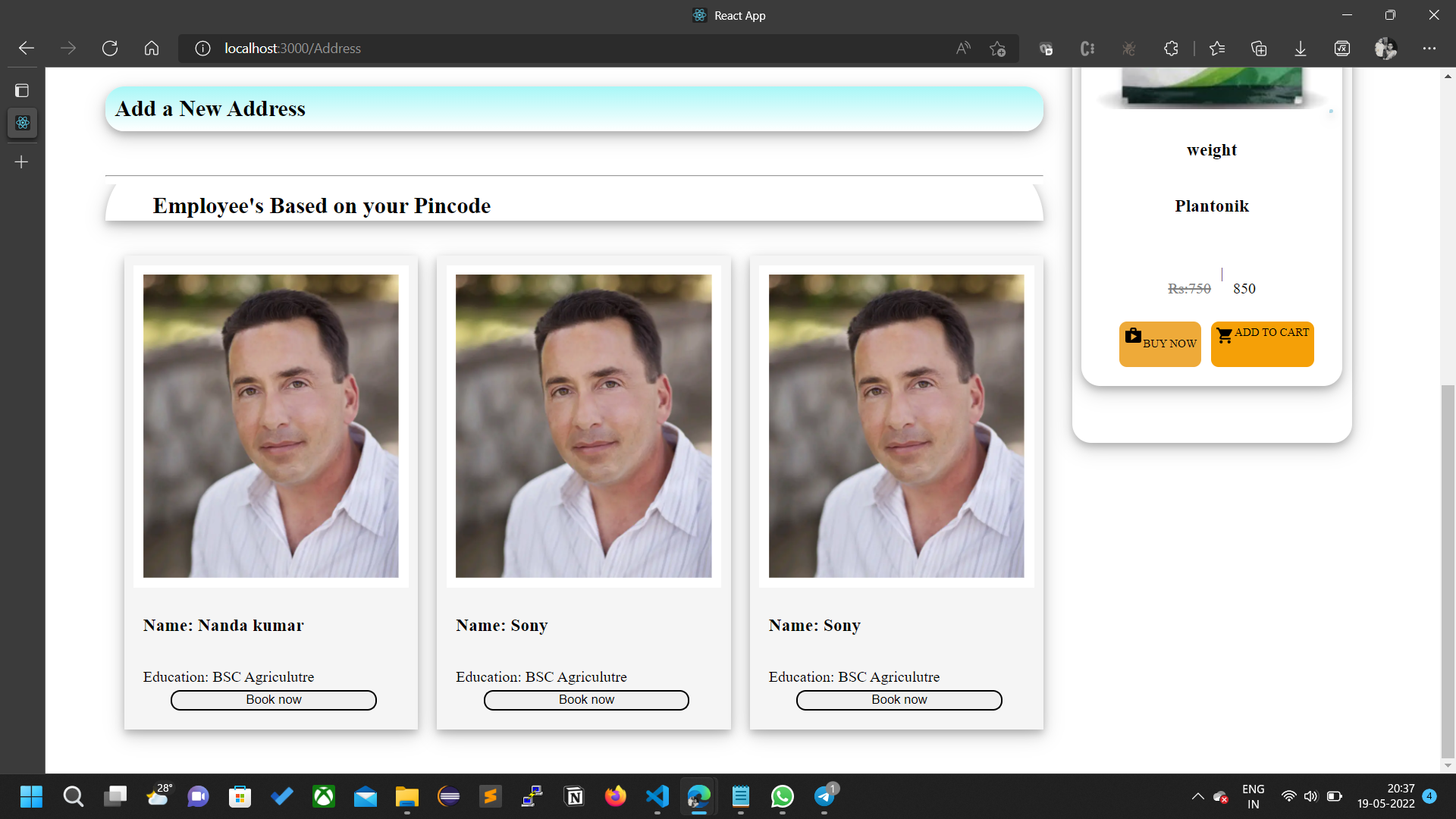Click the browser refresh icon
The height and width of the screenshot is (819, 1456).
(110, 49)
